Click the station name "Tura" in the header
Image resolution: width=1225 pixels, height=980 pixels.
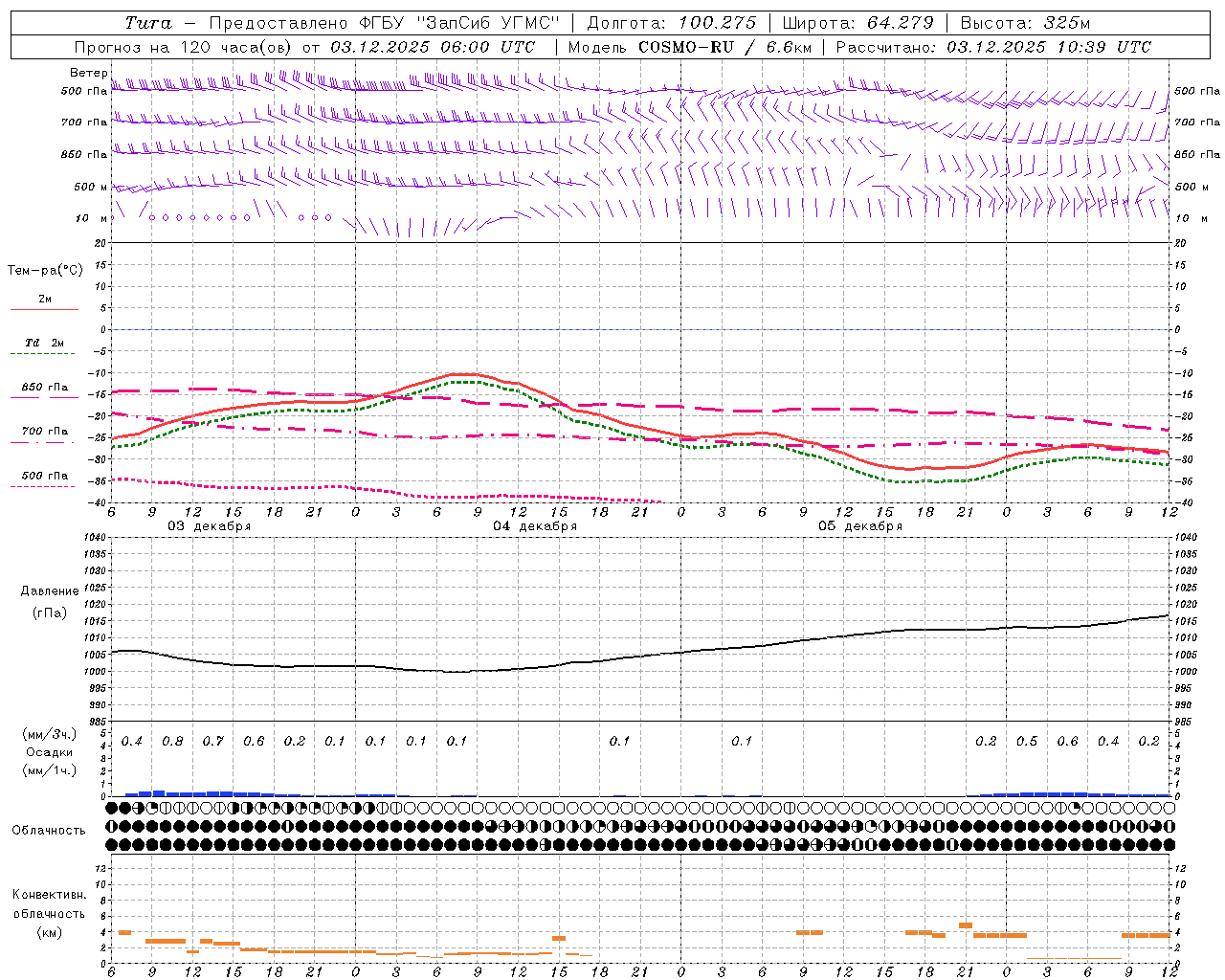click(x=149, y=23)
